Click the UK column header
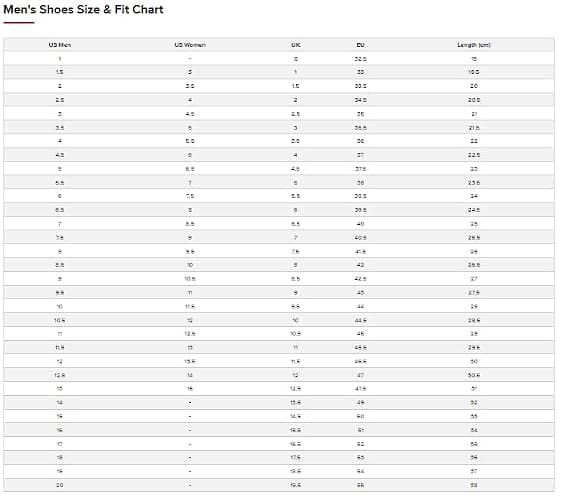The width and height of the screenshot is (565, 500). [295, 45]
